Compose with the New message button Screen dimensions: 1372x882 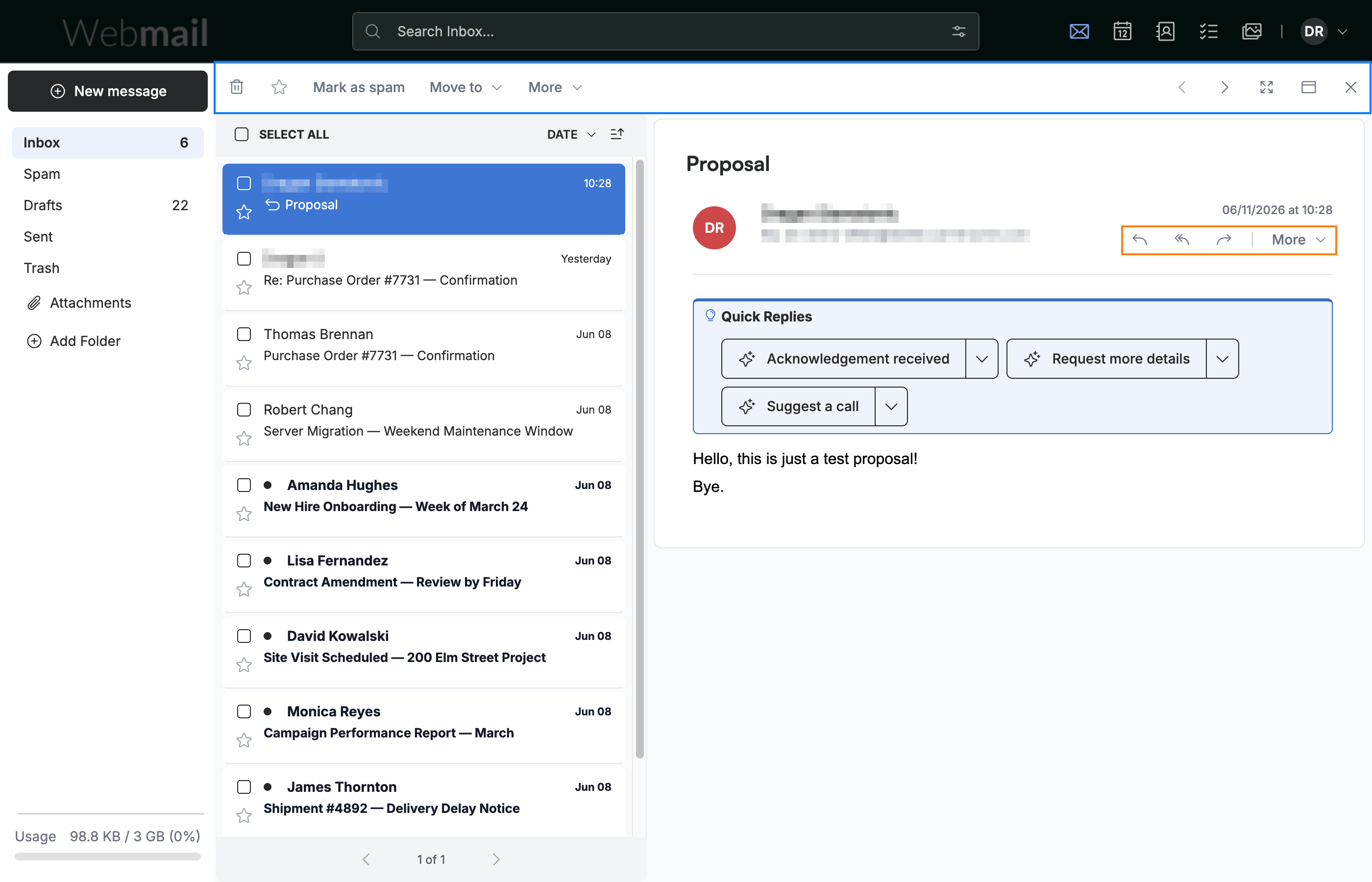(108, 91)
